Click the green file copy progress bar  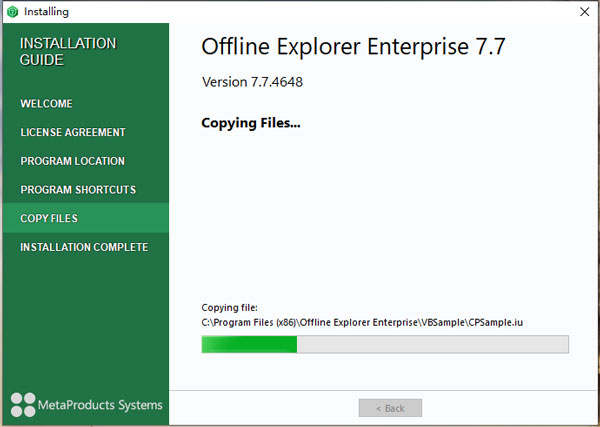click(385, 344)
